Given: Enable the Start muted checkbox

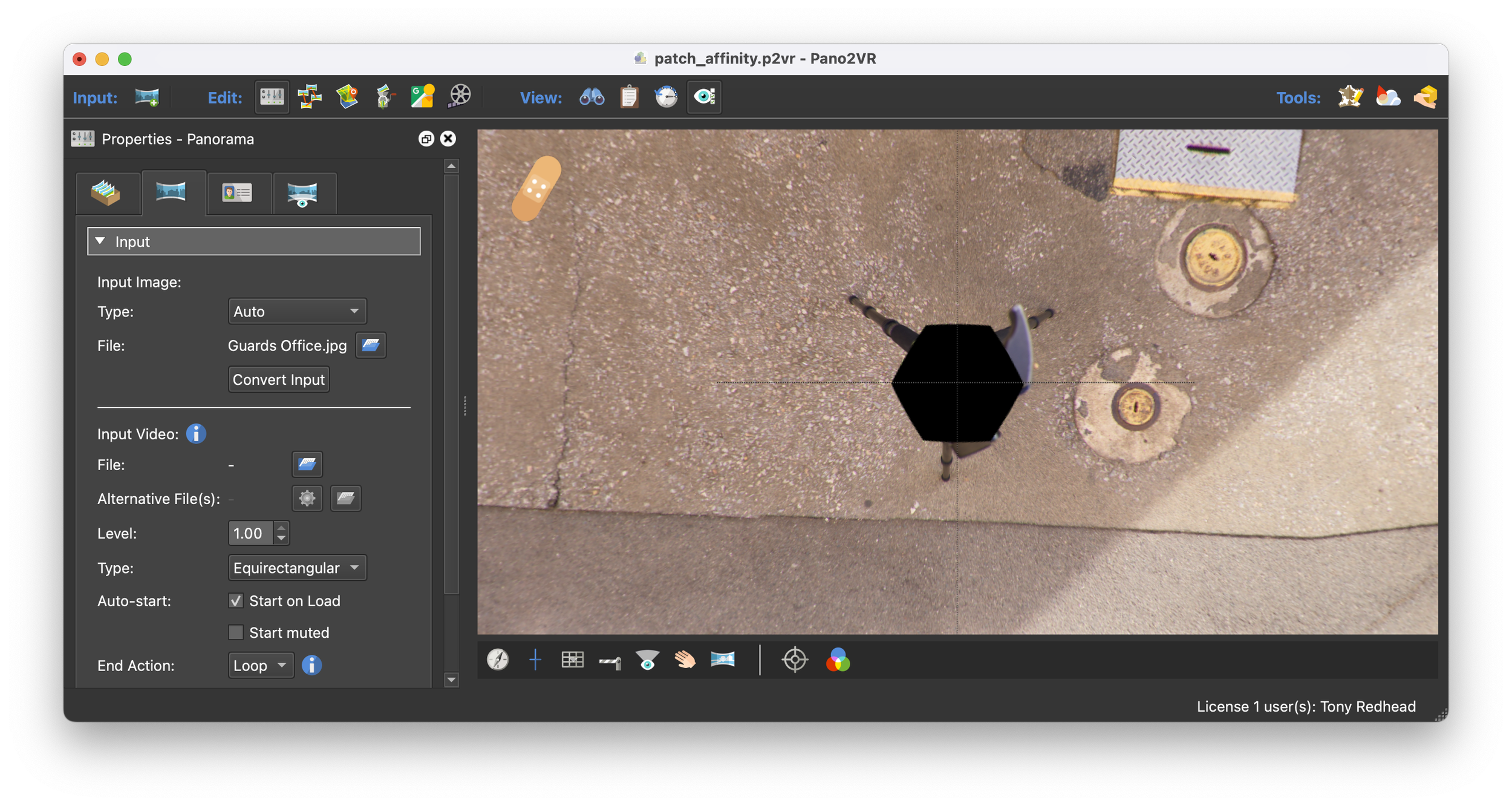Looking at the screenshot, I should pyautogui.click(x=236, y=632).
